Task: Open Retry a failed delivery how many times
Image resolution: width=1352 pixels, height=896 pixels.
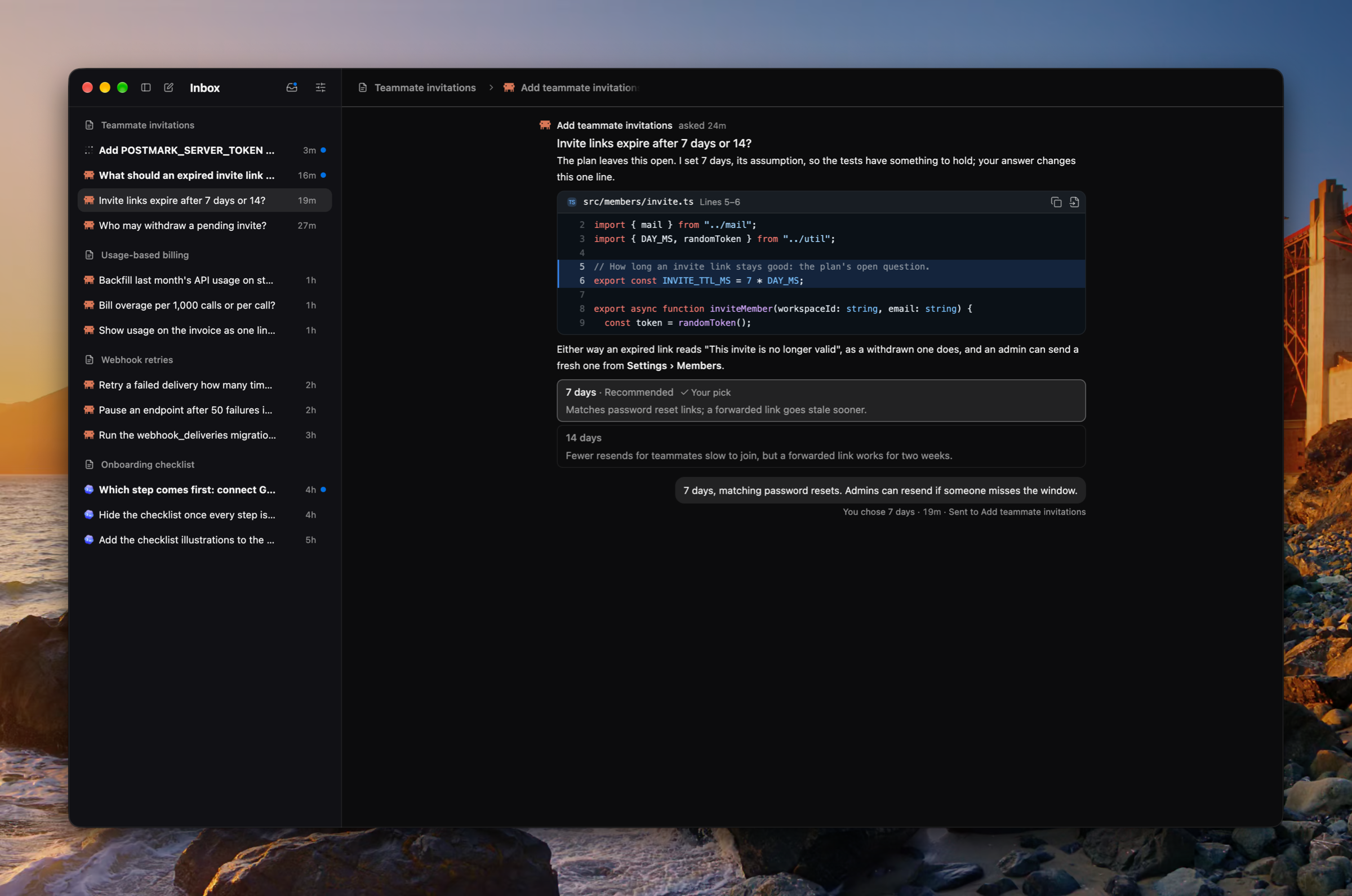Action: click(204, 385)
